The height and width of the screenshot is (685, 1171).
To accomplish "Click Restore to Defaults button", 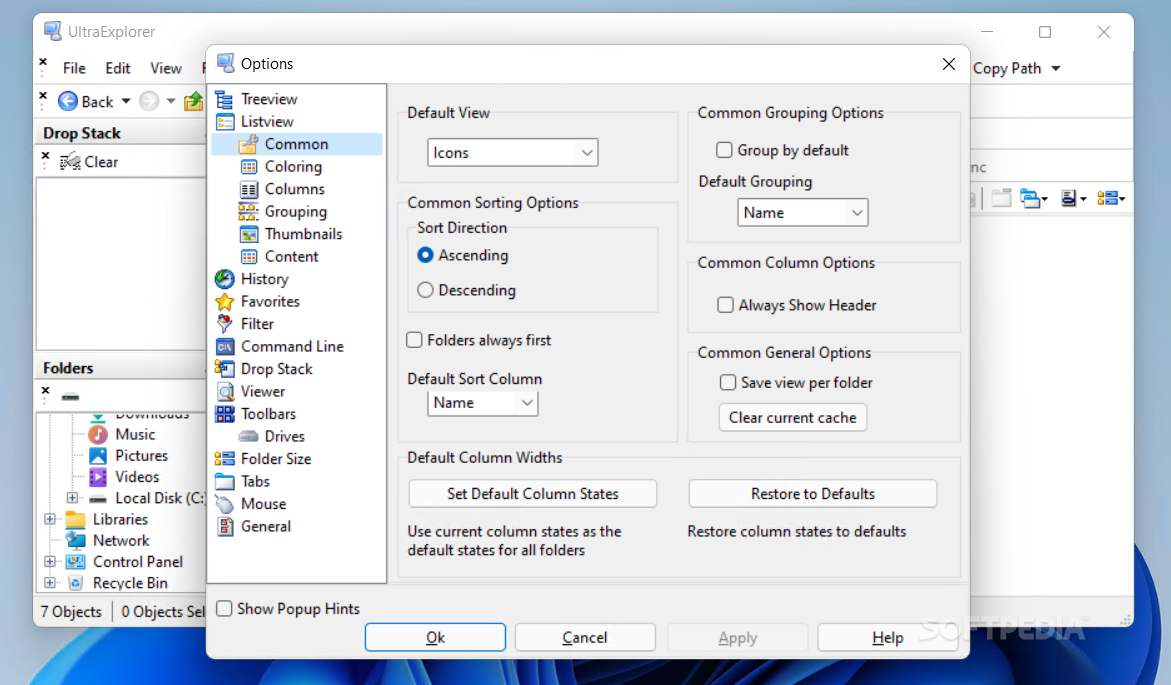I will pyautogui.click(x=813, y=494).
